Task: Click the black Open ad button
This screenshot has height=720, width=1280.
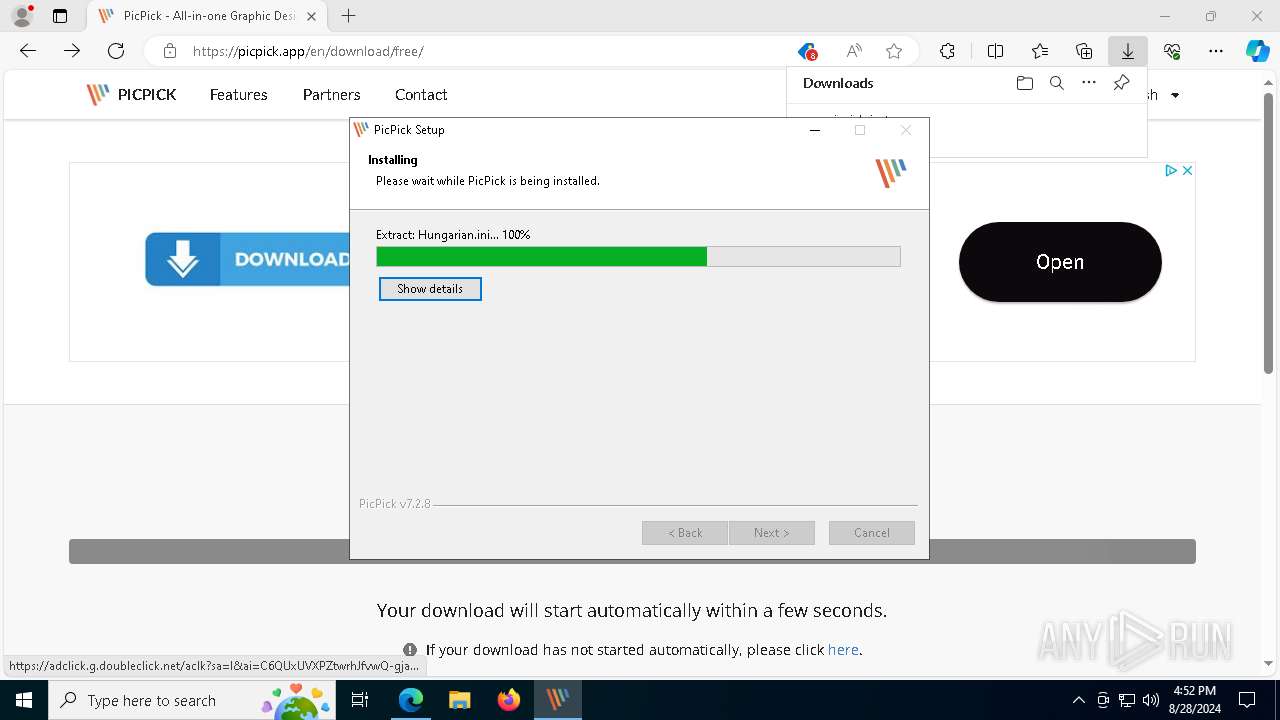Action: point(1060,262)
